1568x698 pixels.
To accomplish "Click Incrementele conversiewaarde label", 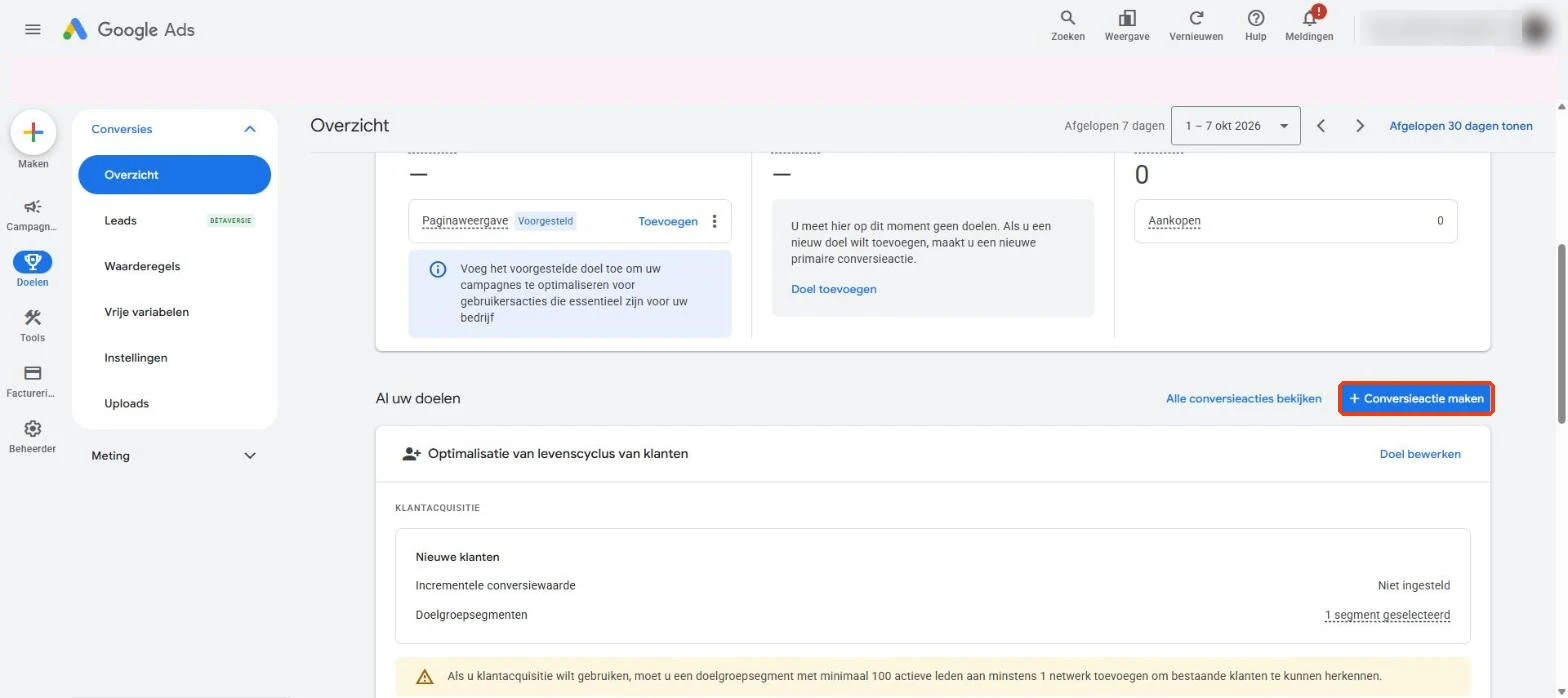I will pyautogui.click(x=495, y=586).
